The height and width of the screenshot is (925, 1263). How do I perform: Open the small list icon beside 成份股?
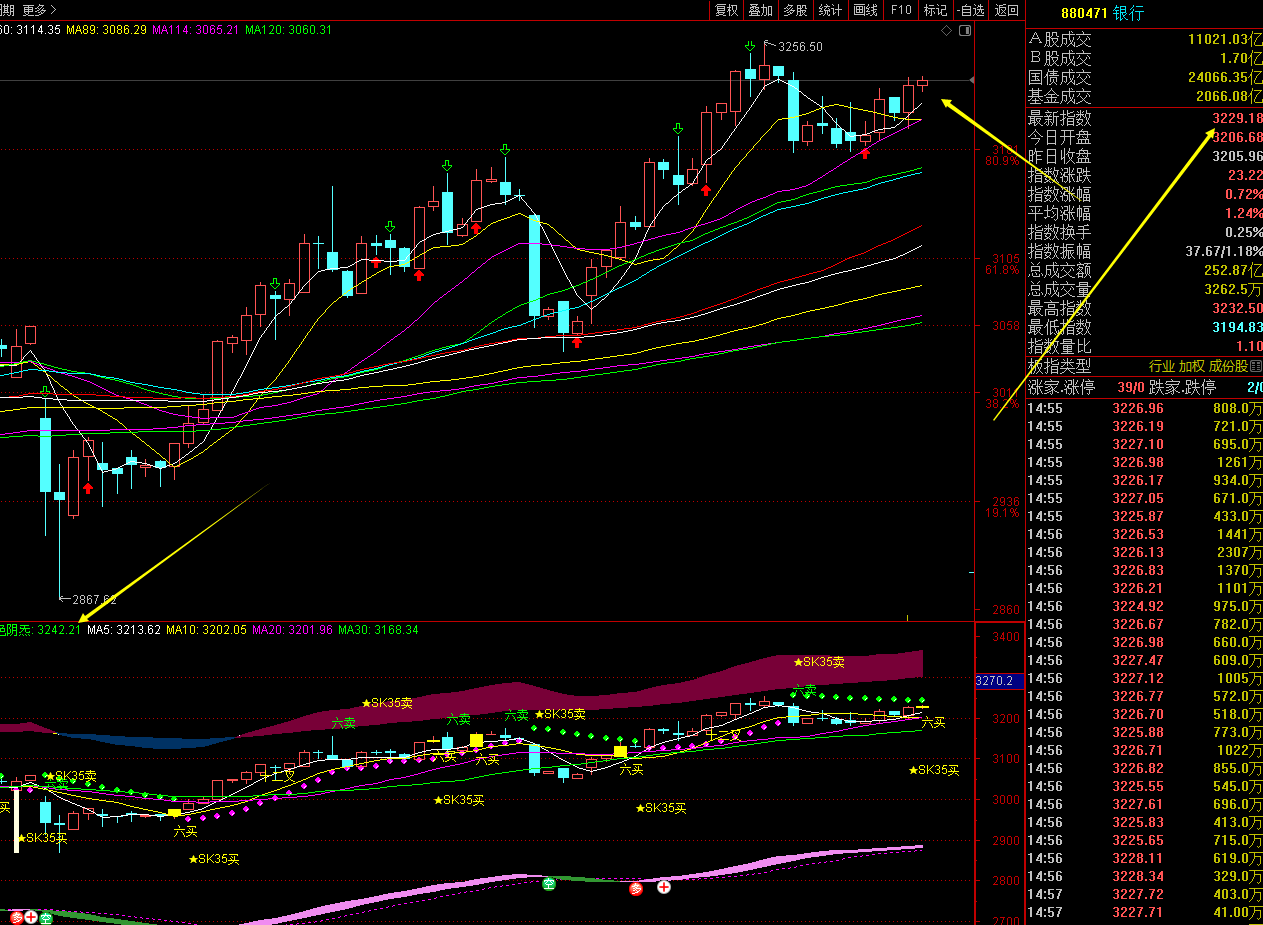tap(1256, 367)
